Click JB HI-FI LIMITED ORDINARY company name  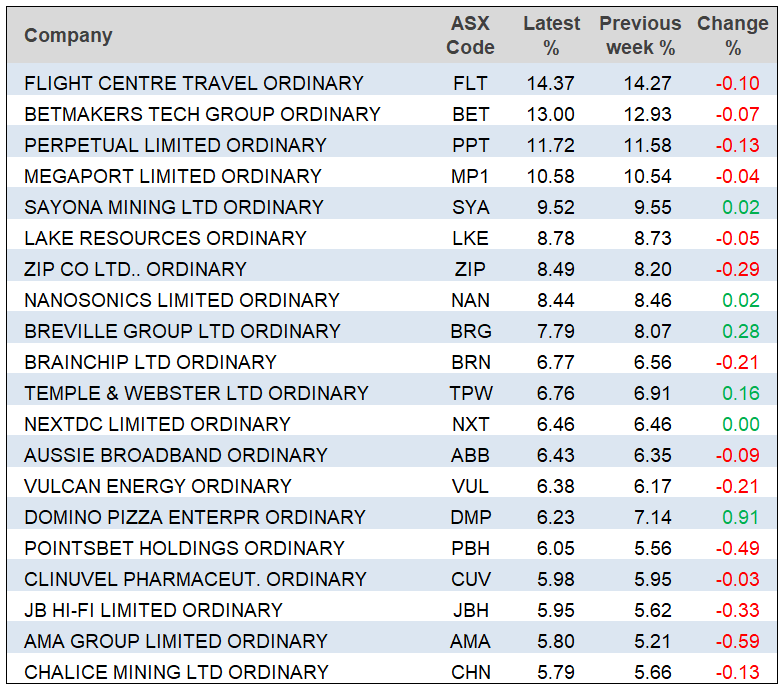point(153,610)
